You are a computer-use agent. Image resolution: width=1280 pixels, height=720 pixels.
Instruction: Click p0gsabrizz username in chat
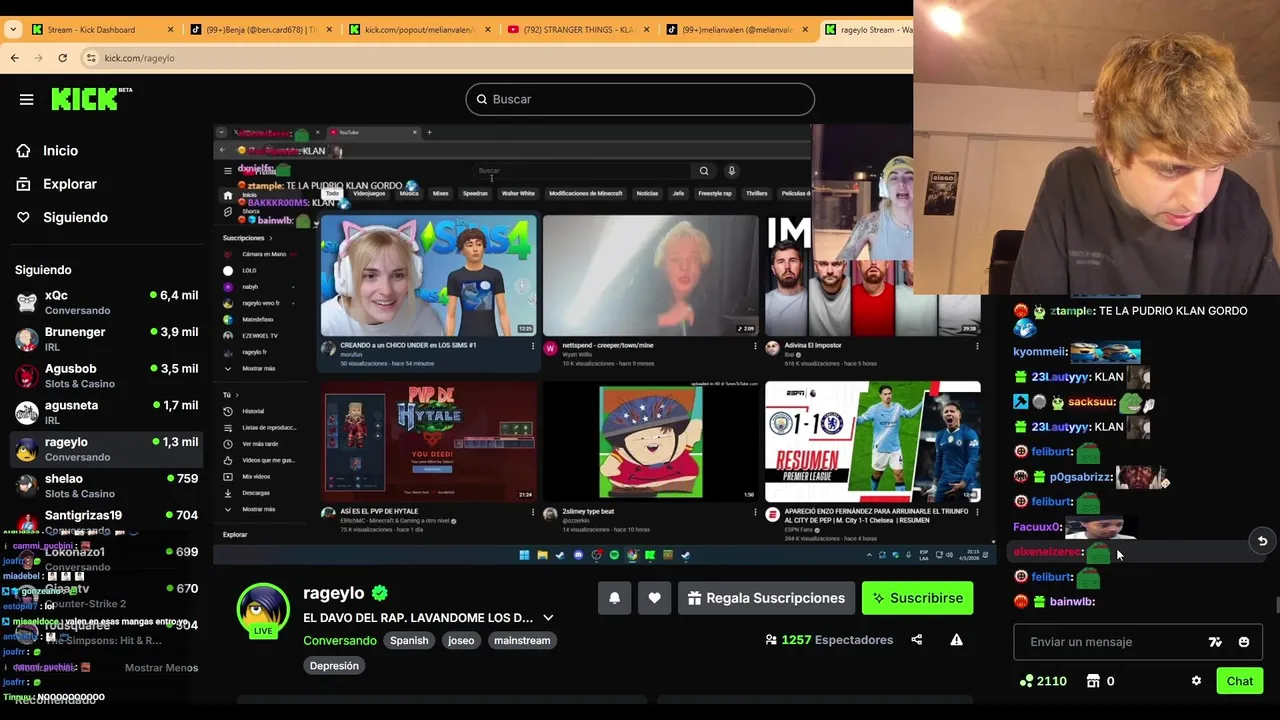(x=1080, y=477)
